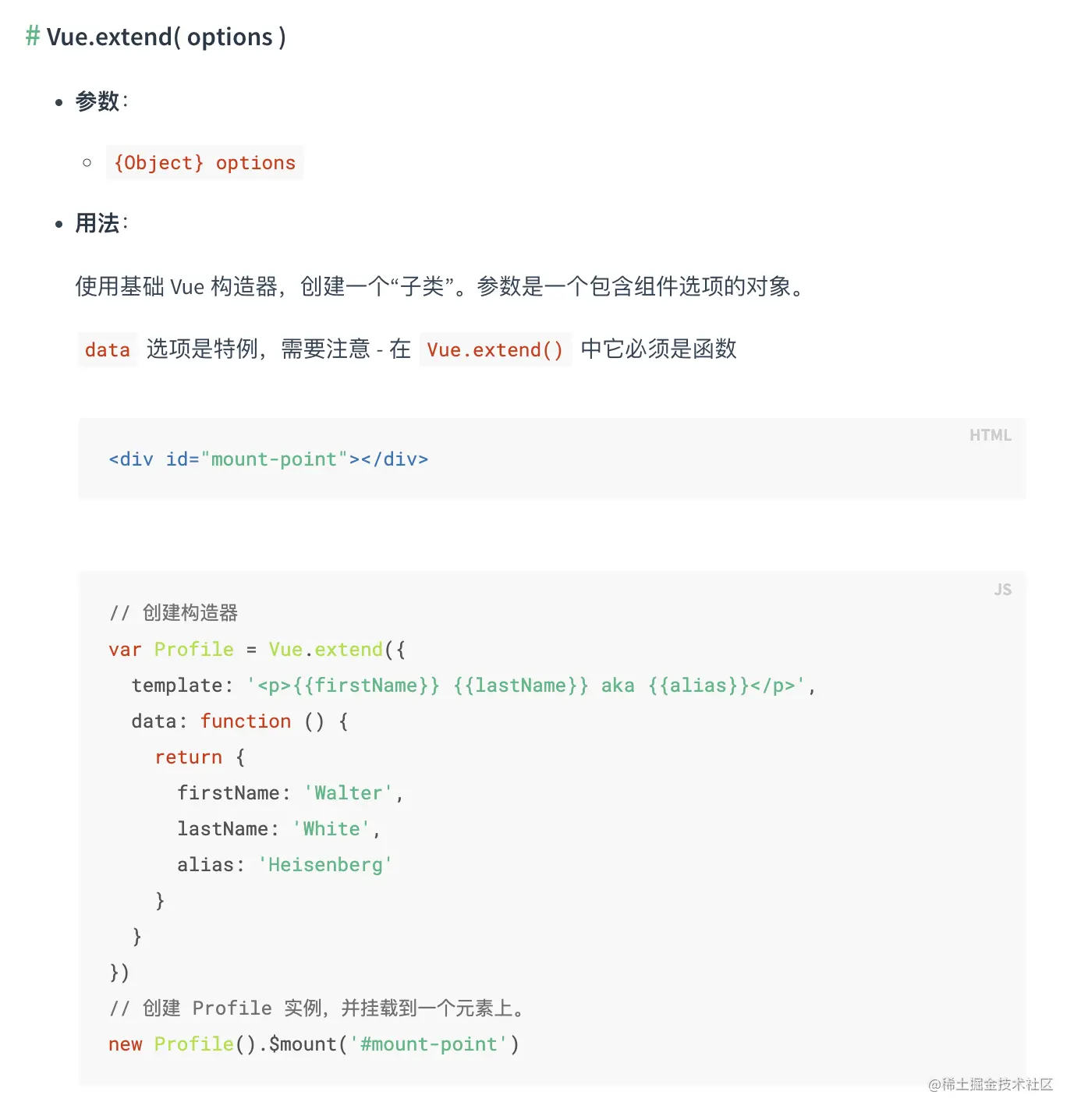Click the Vue.extend( options ) heading text
This screenshot has height=1120, width=1081.
click(166, 37)
